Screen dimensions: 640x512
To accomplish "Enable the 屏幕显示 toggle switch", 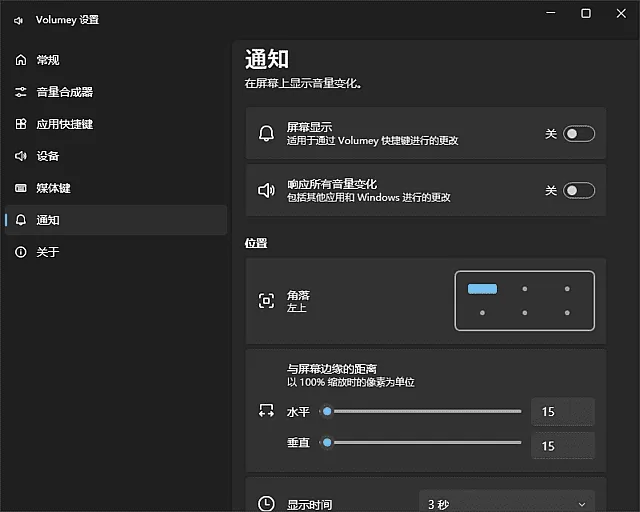I will coord(579,134).
